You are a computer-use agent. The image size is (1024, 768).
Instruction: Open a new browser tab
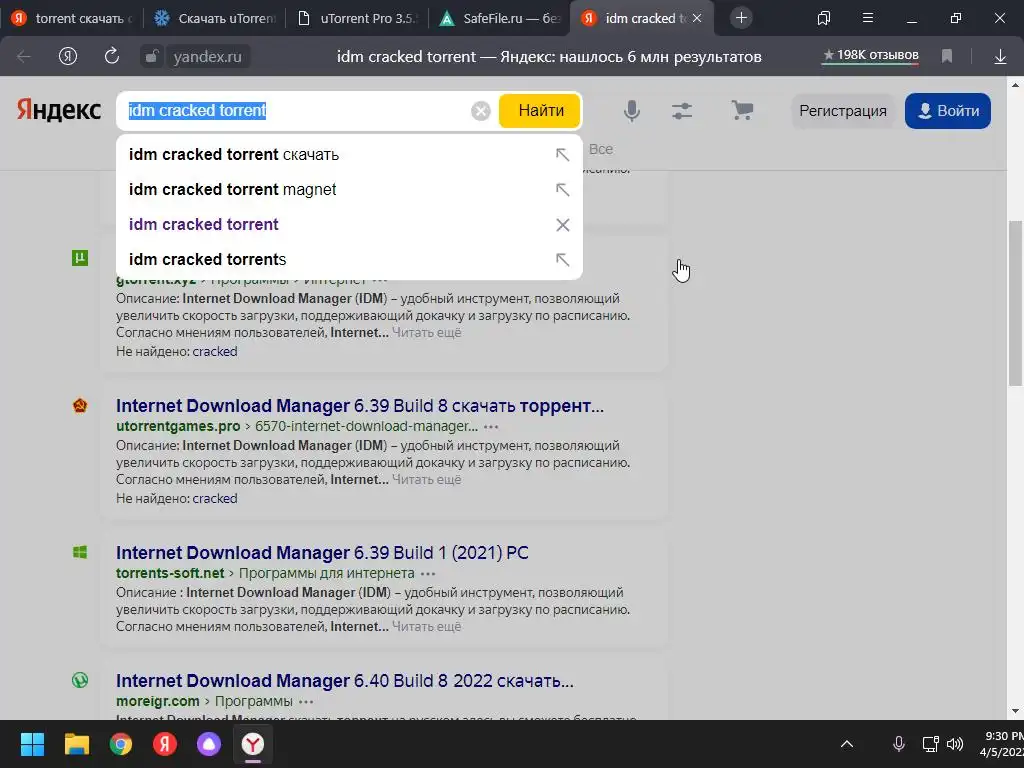tap(741, 18)
